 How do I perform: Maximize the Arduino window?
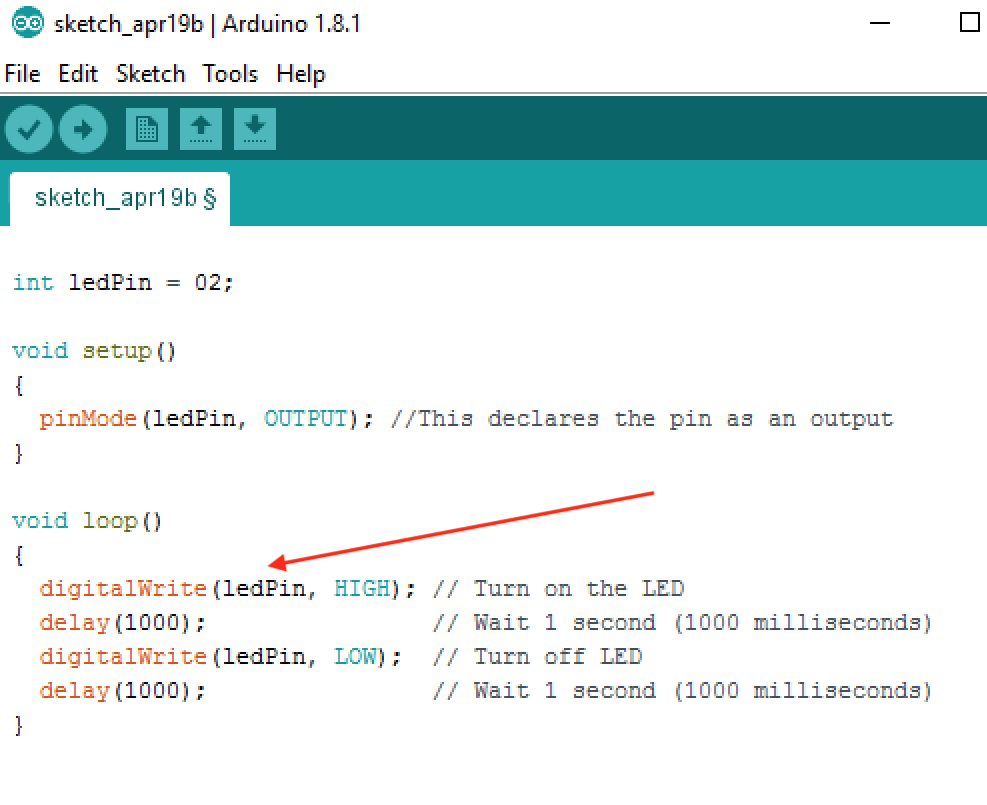pyautogui.click(x=968, y=23)
